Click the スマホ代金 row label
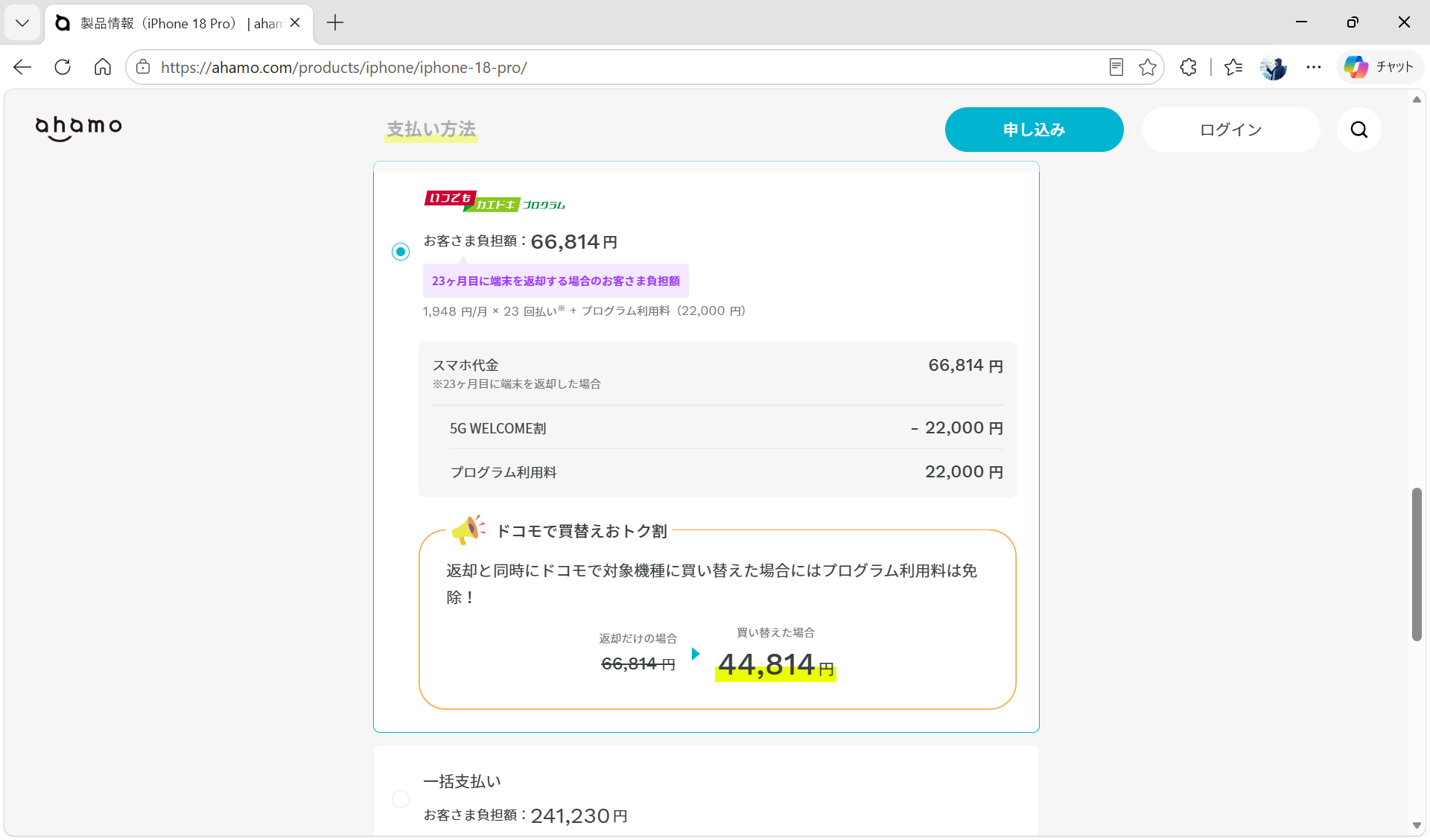The height and width of the screenshot is (840, 1430). coord(465,365)
